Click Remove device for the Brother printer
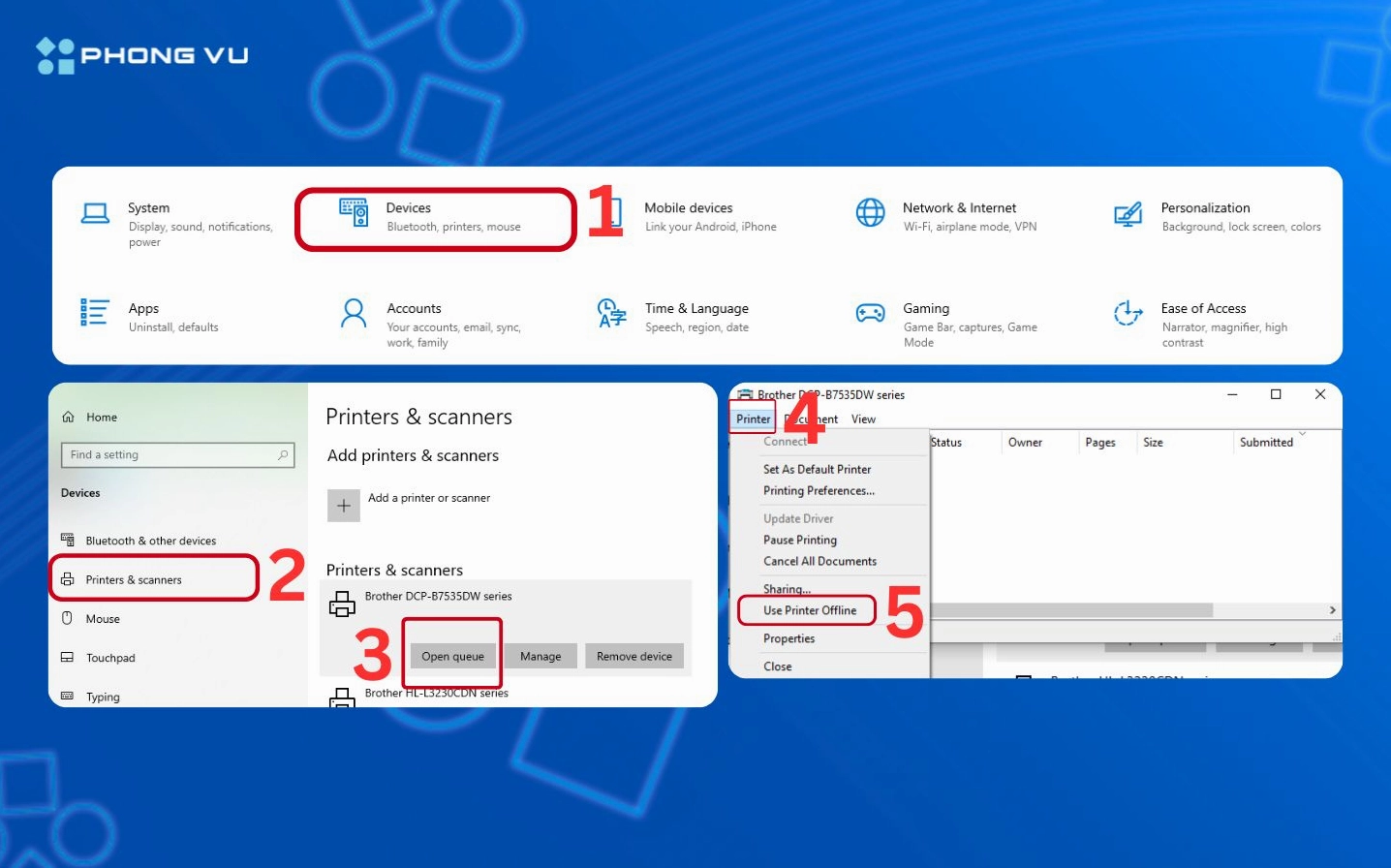Image resolution: width=1391 pixels, height=868 pixels. (634, 656)
